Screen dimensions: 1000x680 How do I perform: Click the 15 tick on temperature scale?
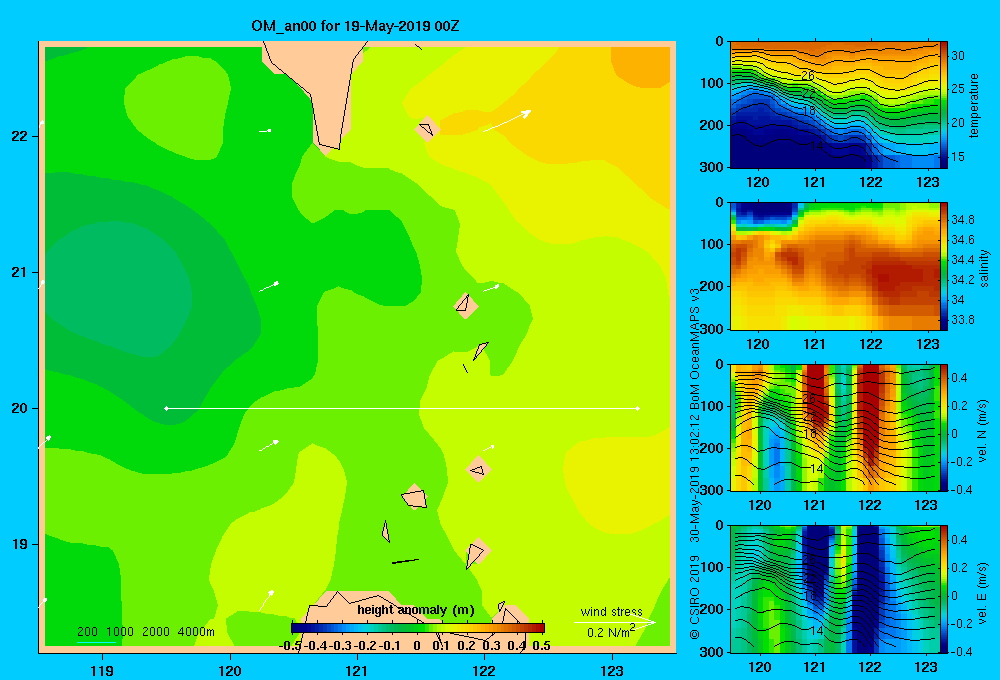tap(958, 156)
